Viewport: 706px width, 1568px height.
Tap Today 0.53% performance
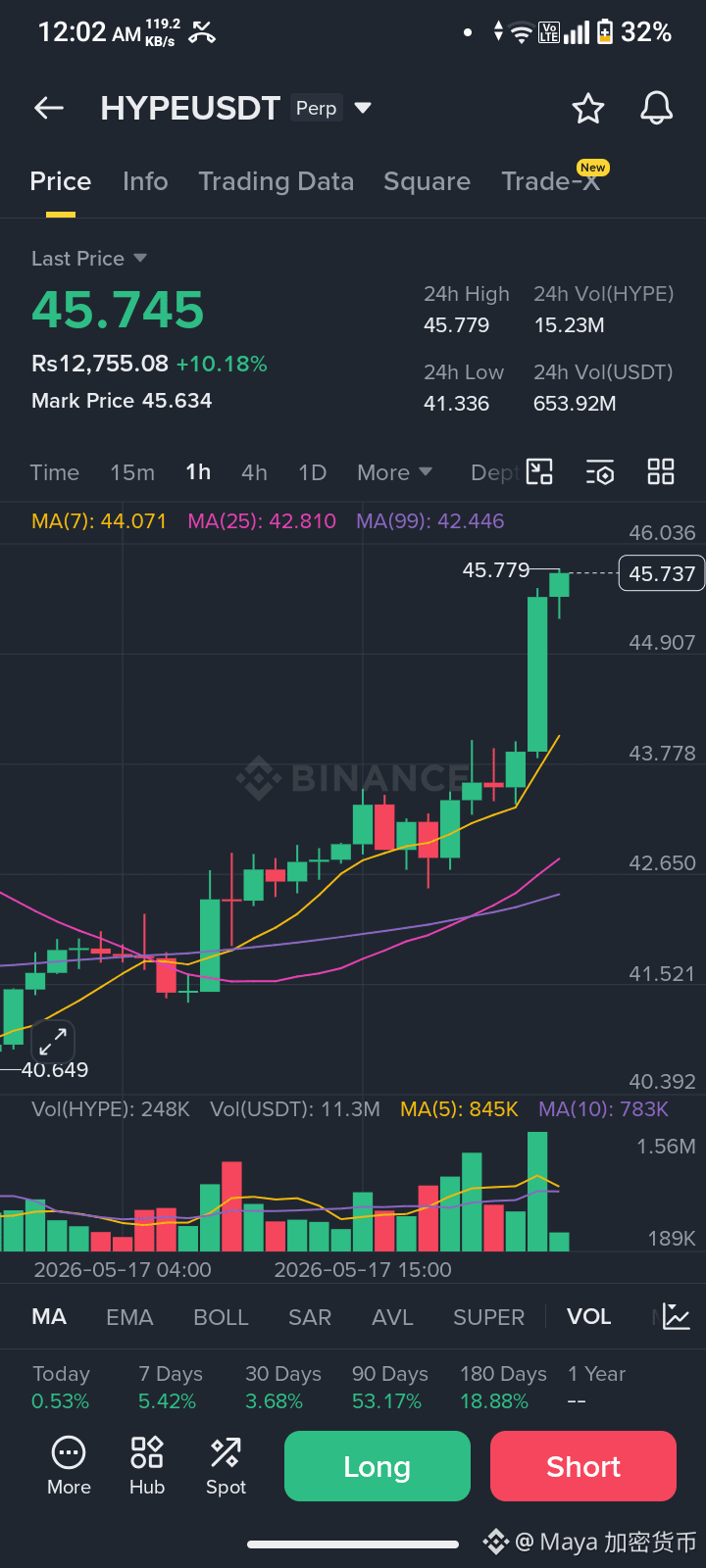pos(61,1388)
